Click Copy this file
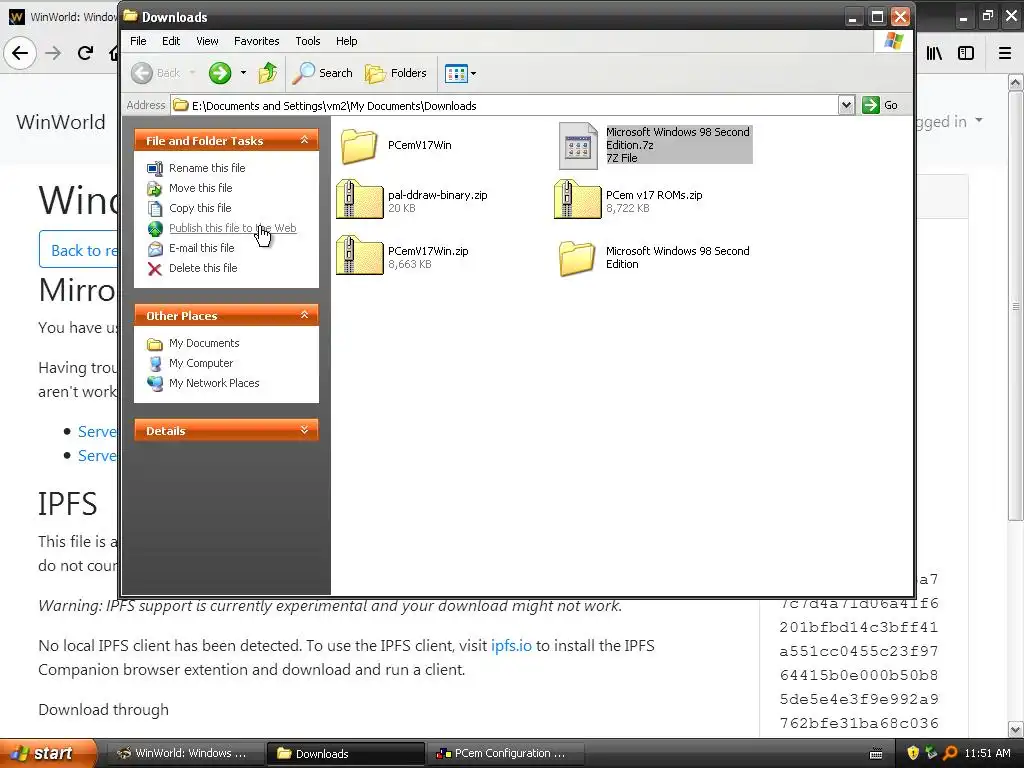The width and height of the screenshot is (1024, 768). 200,208
